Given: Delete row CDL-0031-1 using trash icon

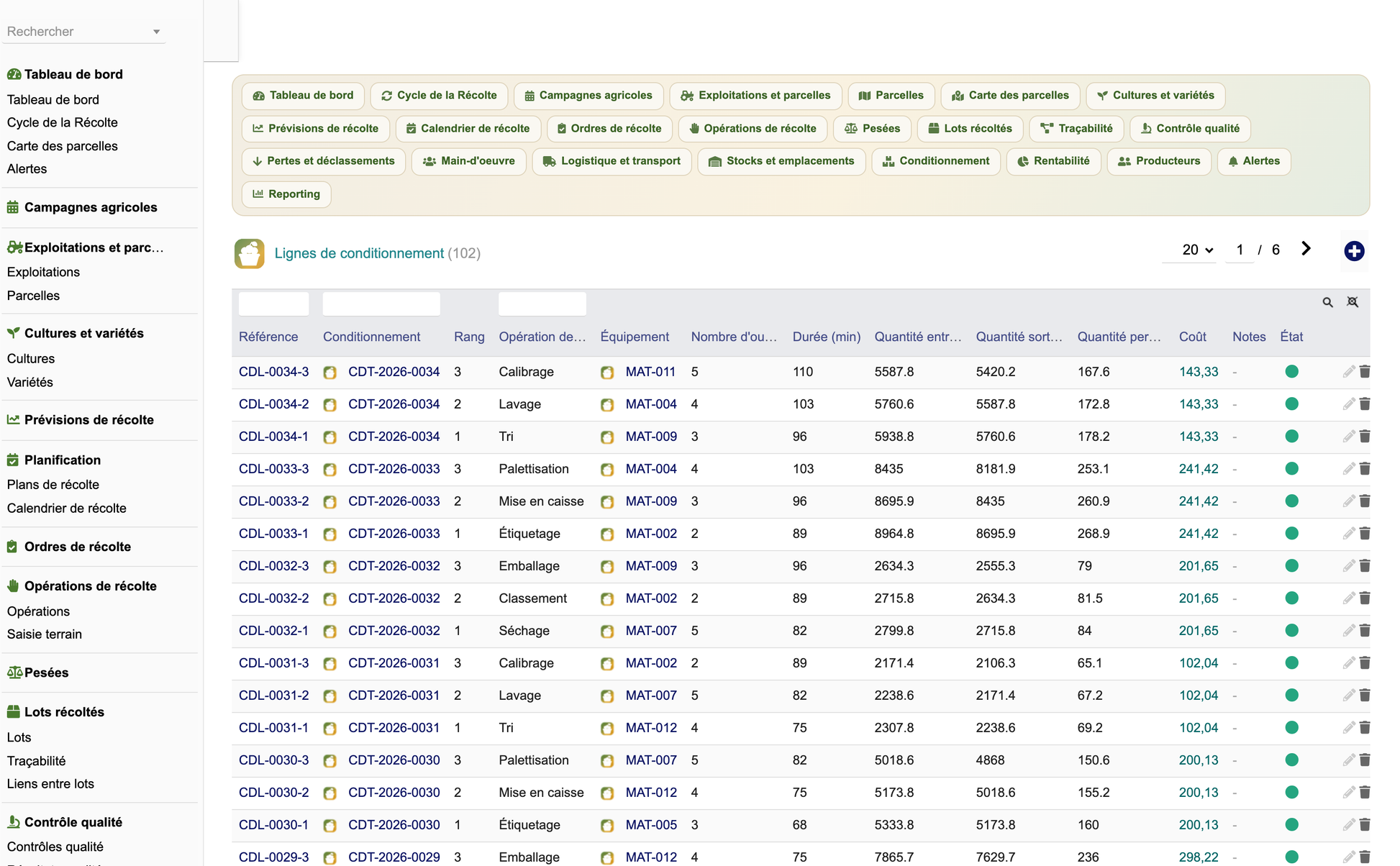Looking at the screenshot, I should coord(1365,728).
